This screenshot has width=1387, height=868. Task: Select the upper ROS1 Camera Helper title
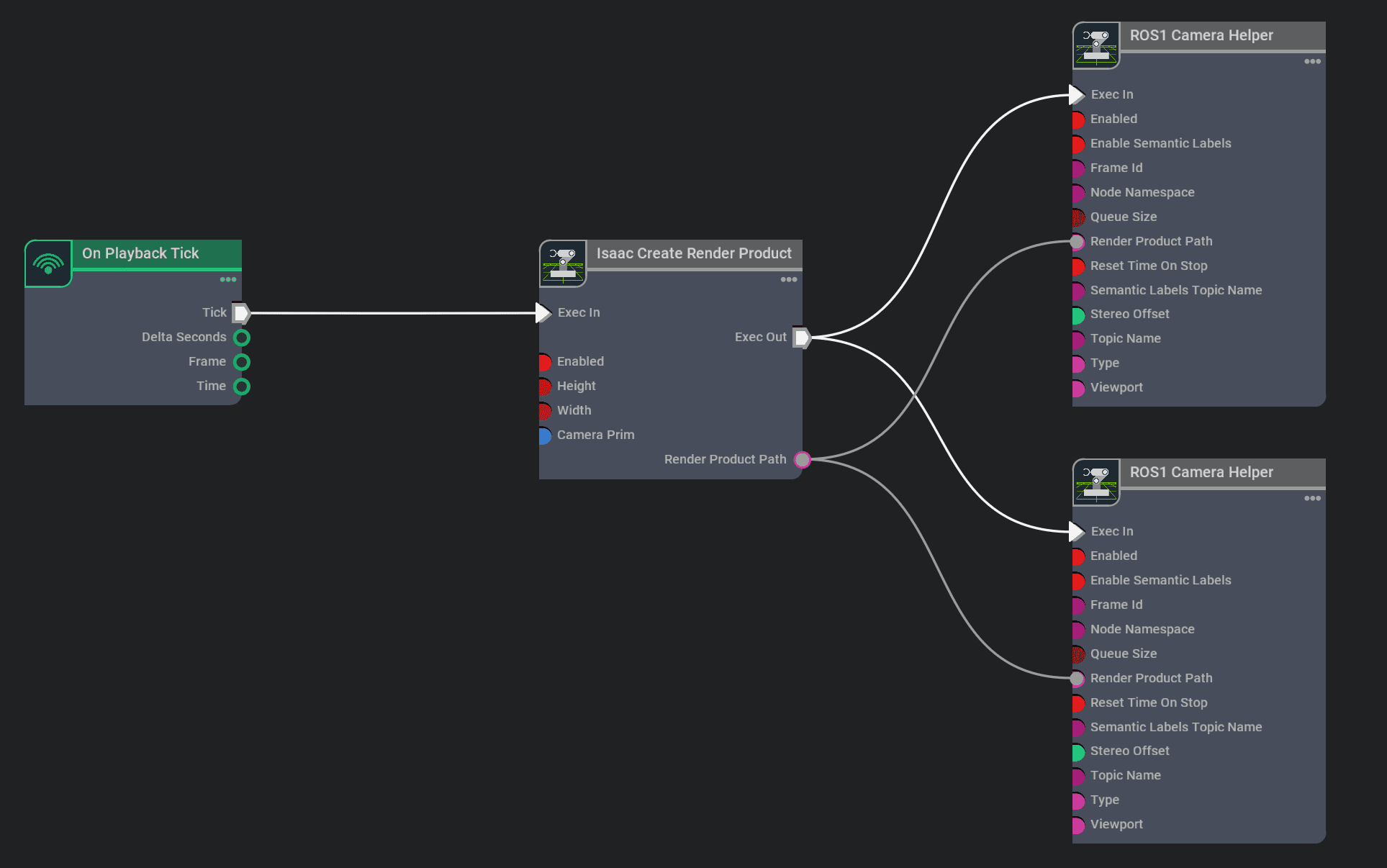[1201, 35]
